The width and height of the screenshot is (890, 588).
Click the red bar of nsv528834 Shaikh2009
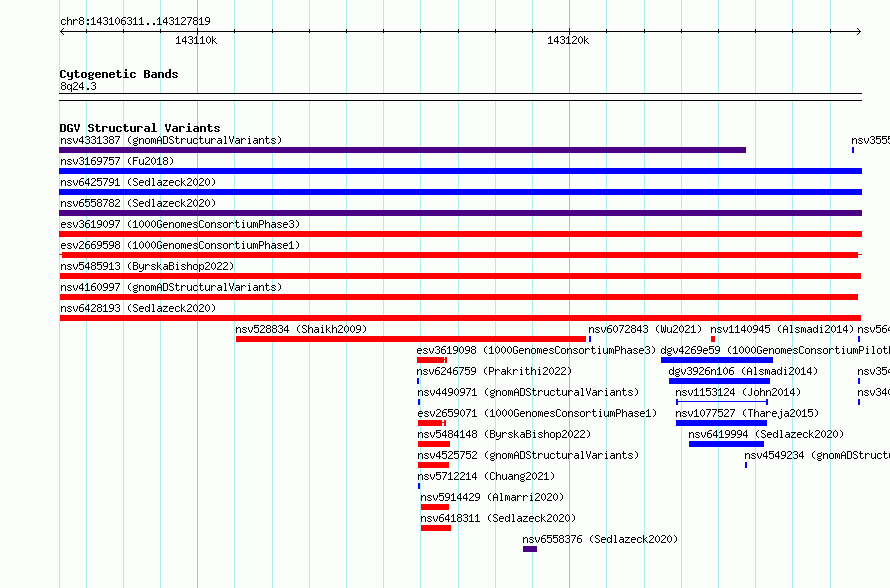[411, 339]
